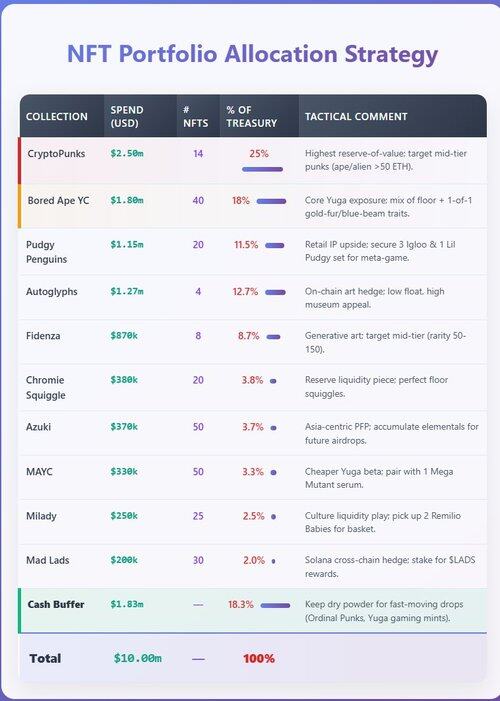Click the % OF TREASURY column header
The height and width of the screenshot is (701, 500).
(x=251, y=116)
